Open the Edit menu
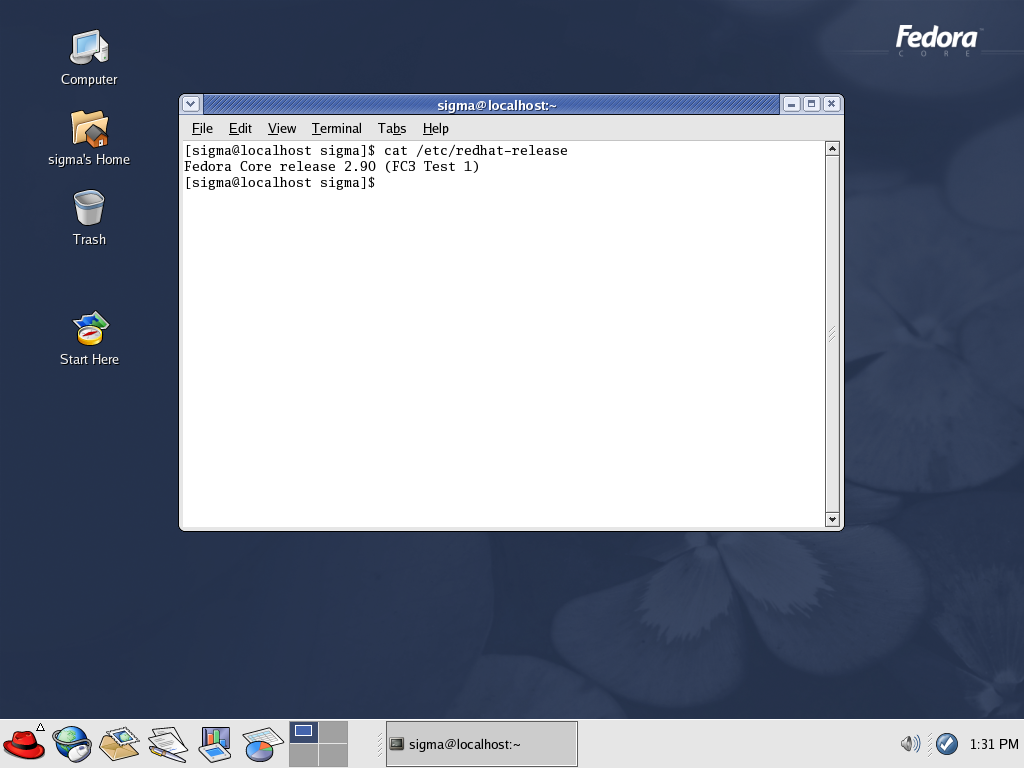Image resolution: width=1024 pixels, height=768 pixels. [240, 129]
